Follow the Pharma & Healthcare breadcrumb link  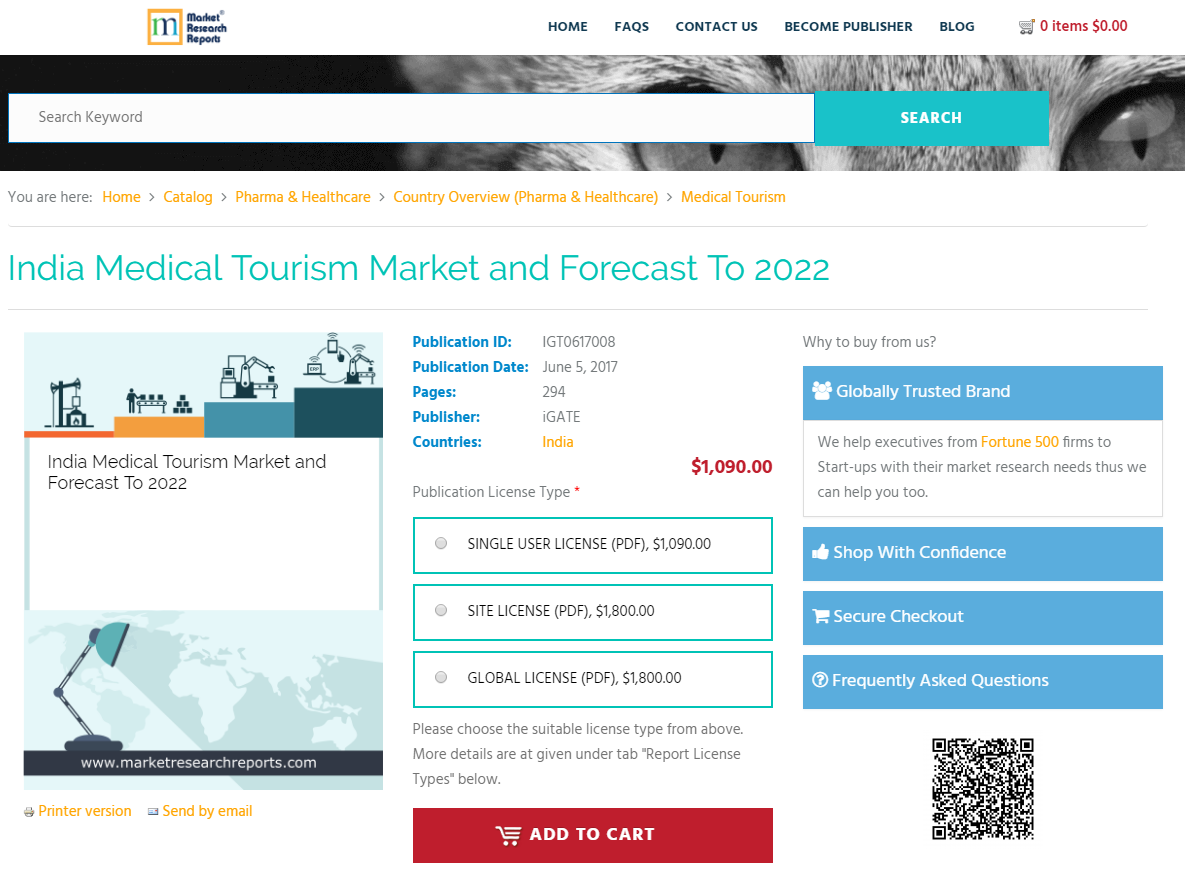pyautogui.click(x=302, y=197)
